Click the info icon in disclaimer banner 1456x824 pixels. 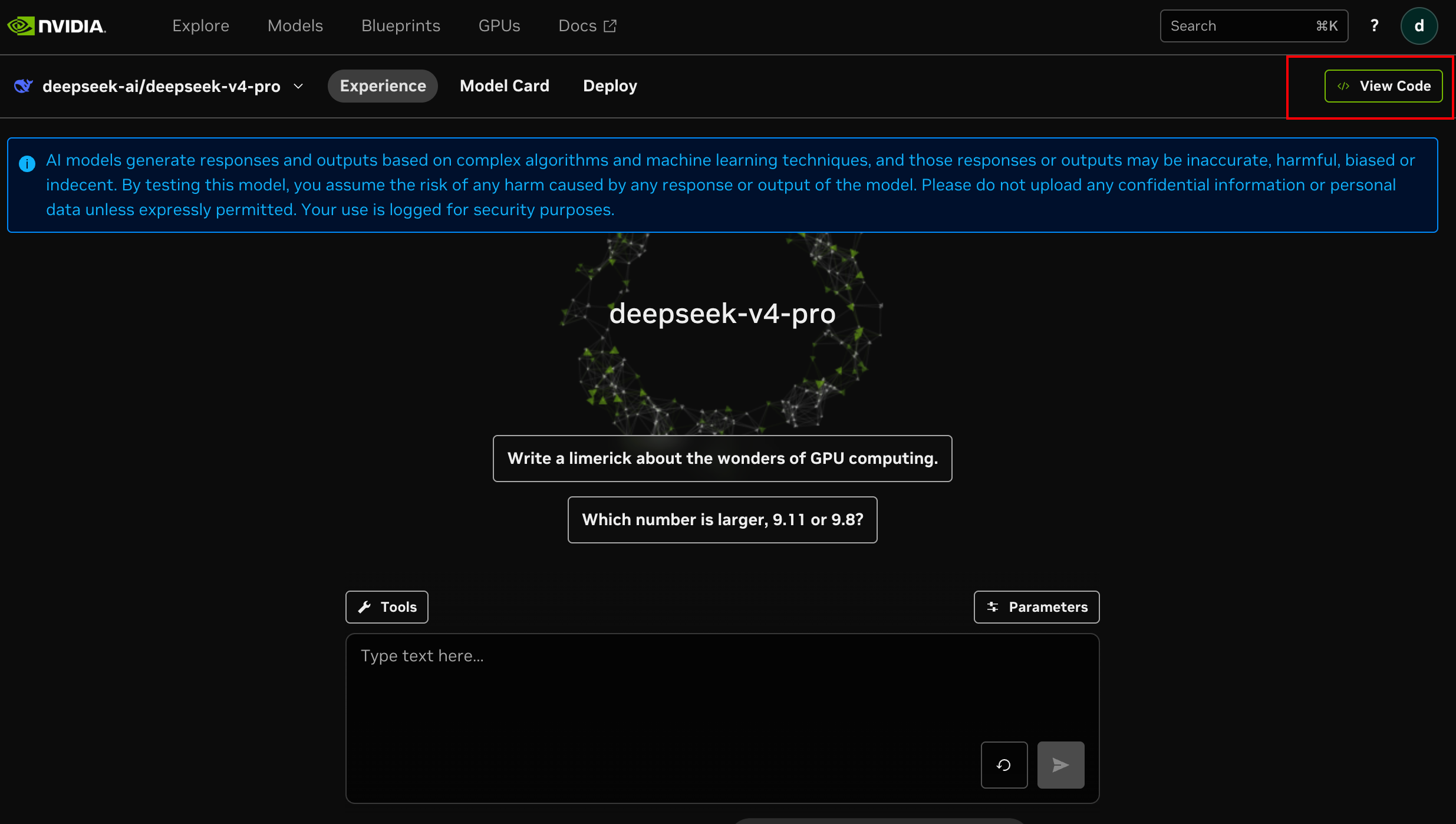tap(27, 163)
